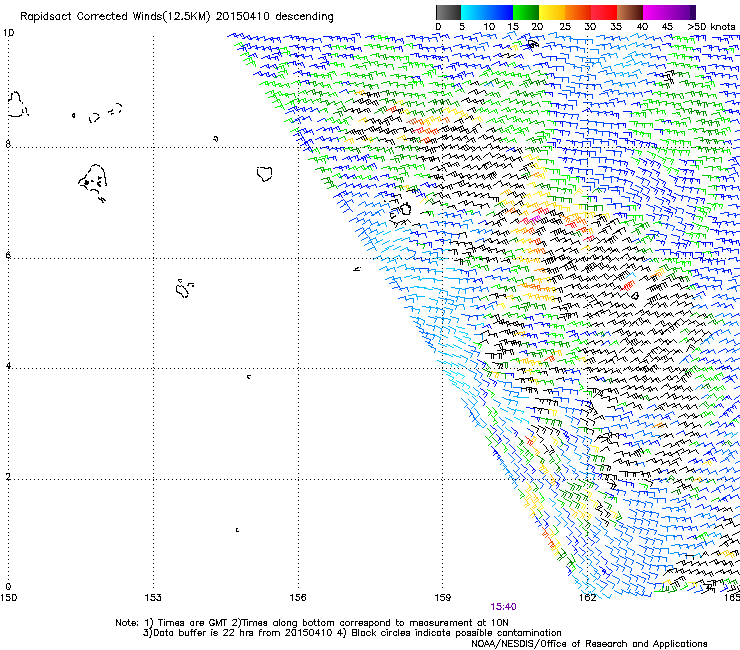Click the '4' latitude axis label
Image resolution: width=740 pixels, height=650 pixels.
pyautogui.click(x=8, y=365)
